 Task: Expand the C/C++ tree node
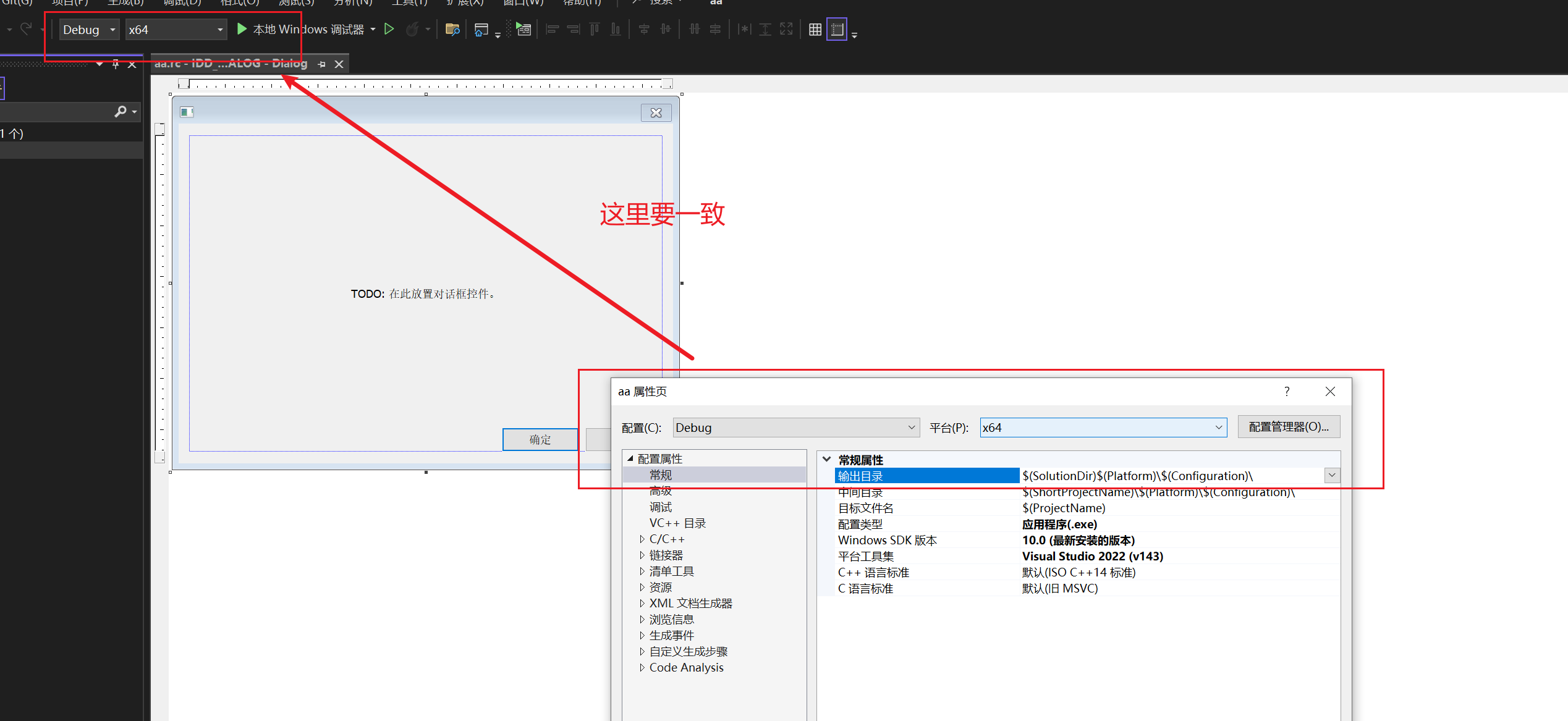tap(642, 539)
